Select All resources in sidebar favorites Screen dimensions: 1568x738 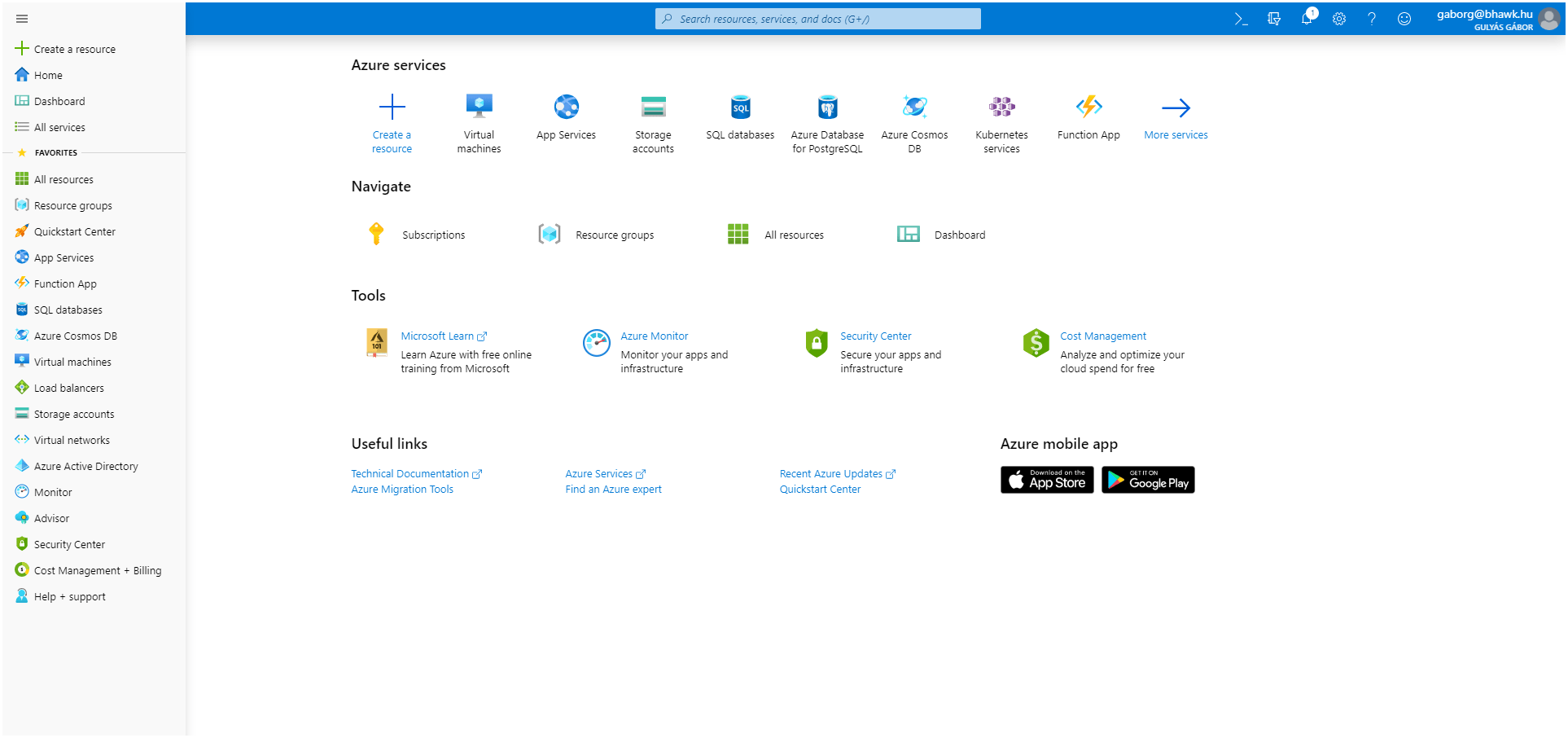point(94,179)
